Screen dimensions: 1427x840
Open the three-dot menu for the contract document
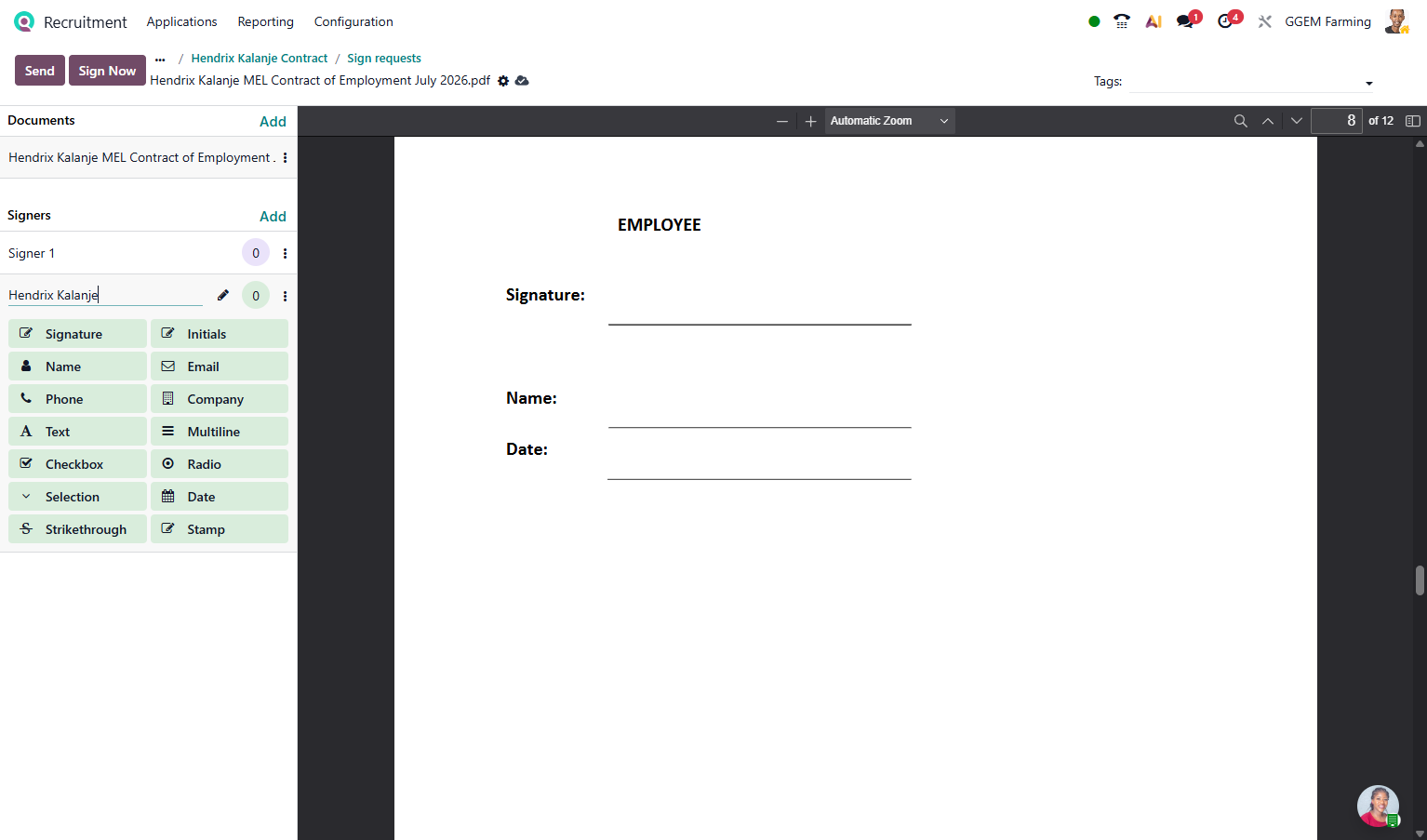[285, 158]
